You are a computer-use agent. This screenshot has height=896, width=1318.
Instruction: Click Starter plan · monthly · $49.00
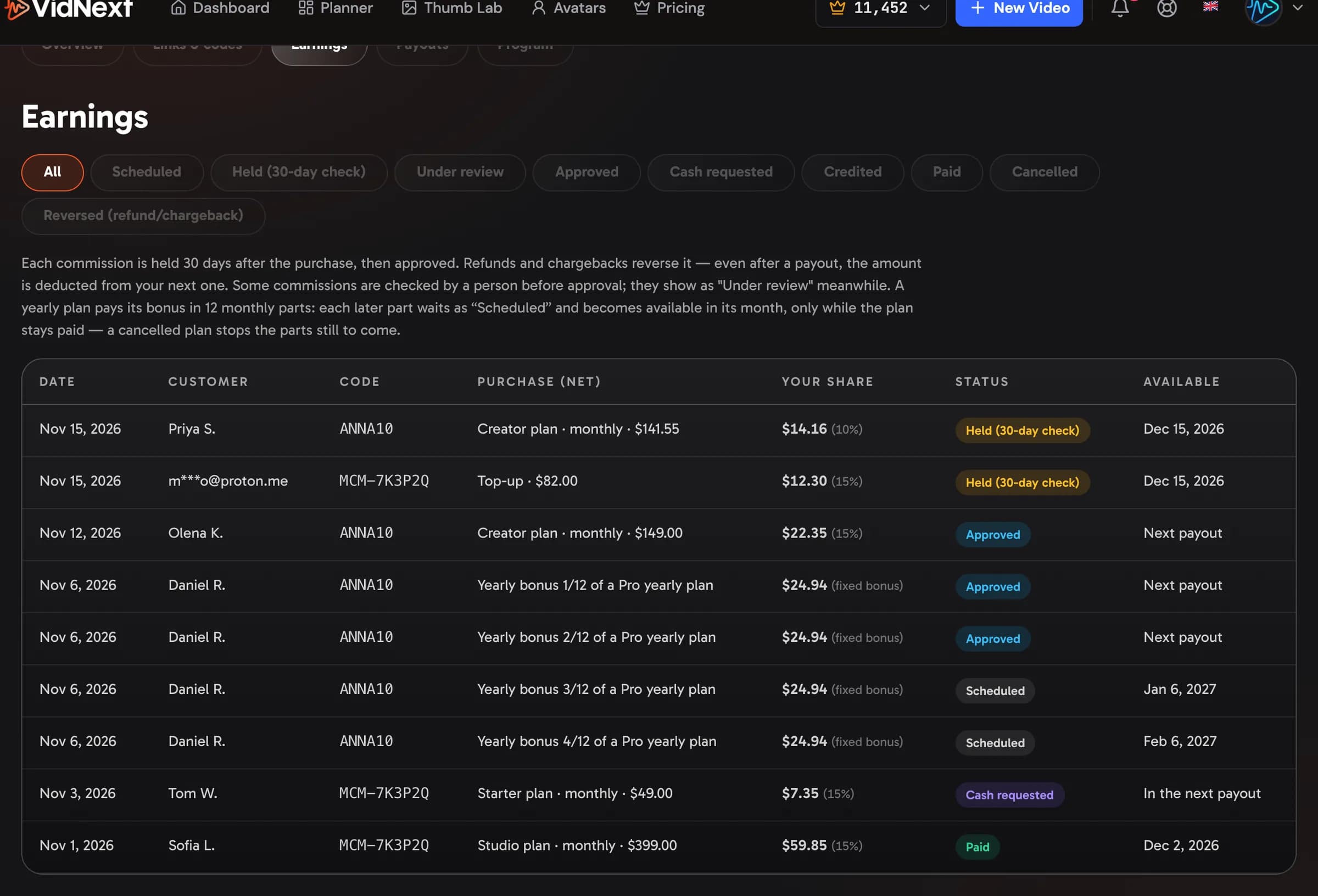(574, 793)
